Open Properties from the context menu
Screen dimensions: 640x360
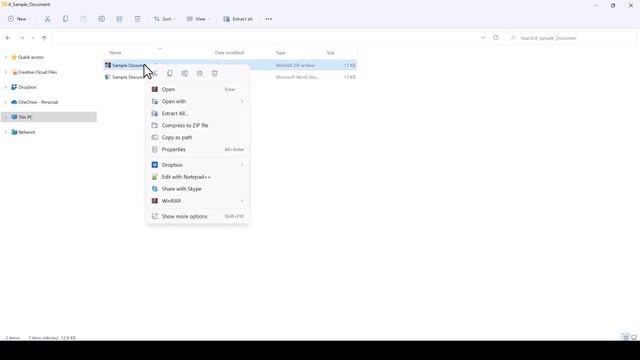pos(198,149)
